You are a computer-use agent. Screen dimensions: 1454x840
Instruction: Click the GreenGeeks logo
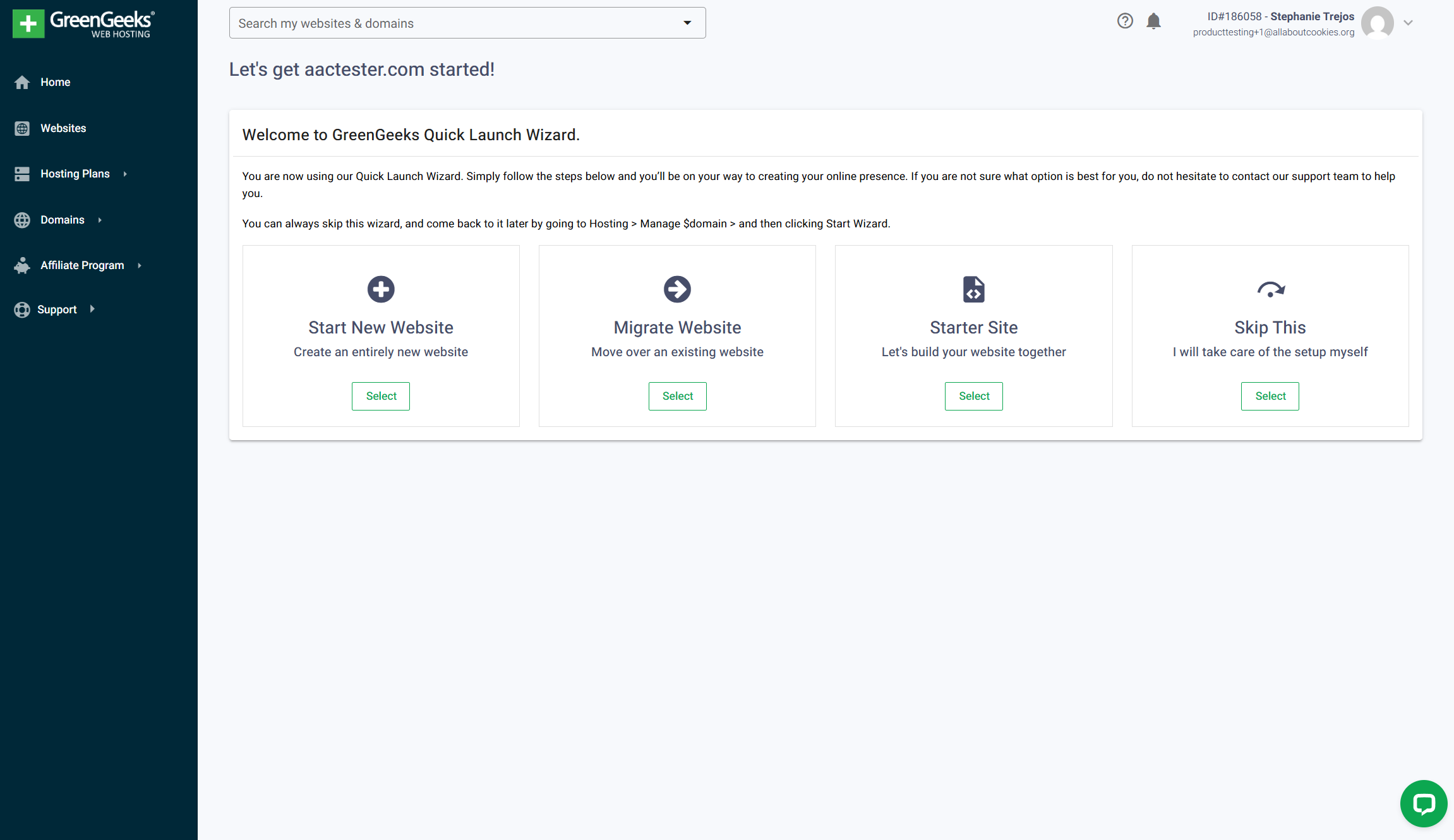pyautogui.click(x=83, y=24)
